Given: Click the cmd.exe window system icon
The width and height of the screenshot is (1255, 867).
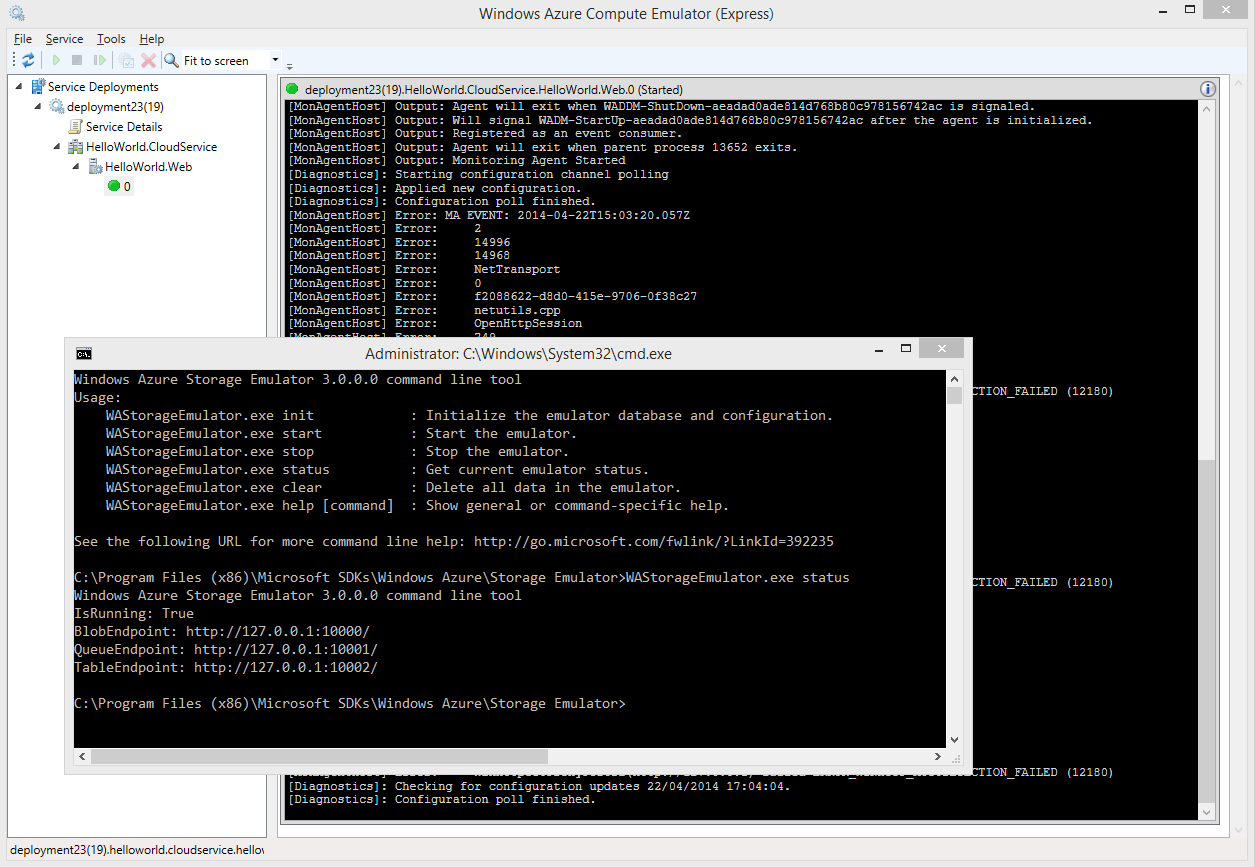Looking at the screenshot, I should 84,353.
